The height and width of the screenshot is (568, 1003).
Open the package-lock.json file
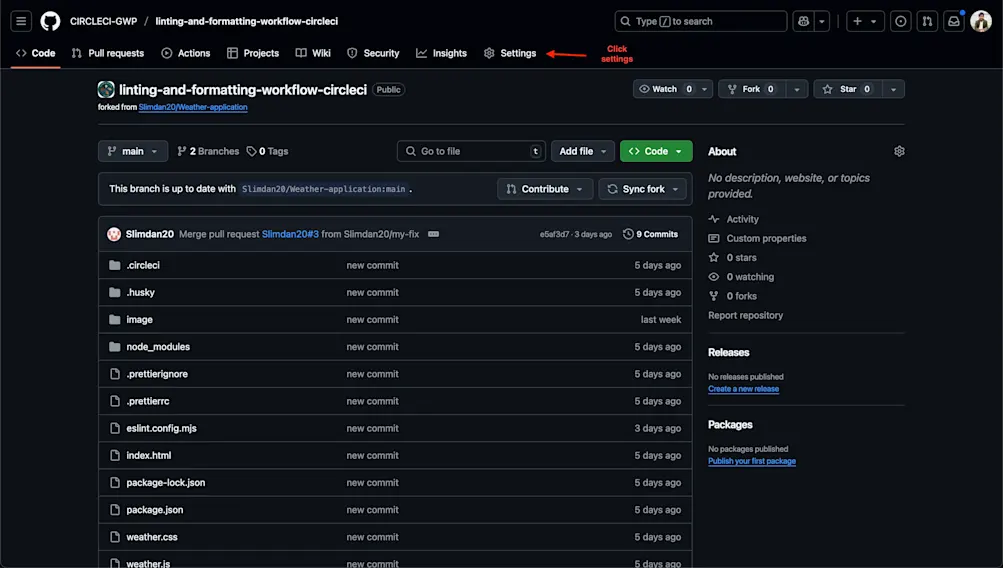[166, 482]
